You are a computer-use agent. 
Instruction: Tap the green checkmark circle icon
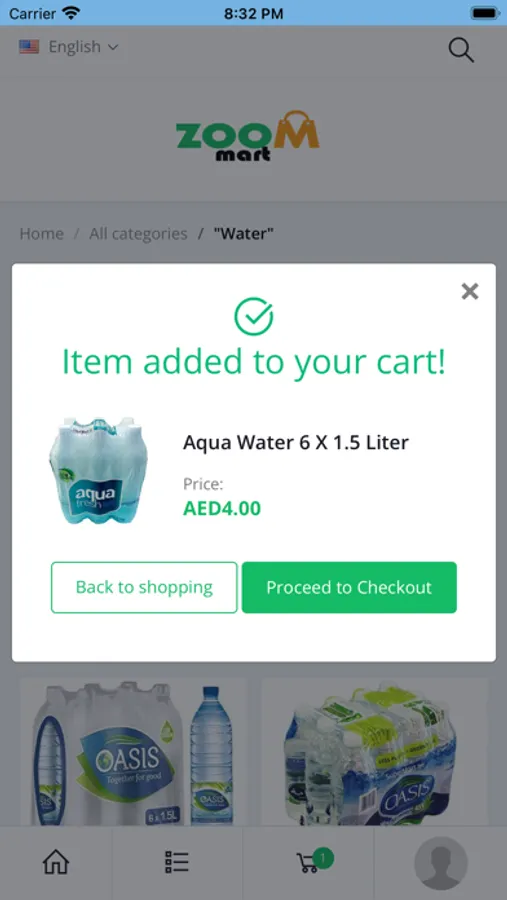[253, 316]
